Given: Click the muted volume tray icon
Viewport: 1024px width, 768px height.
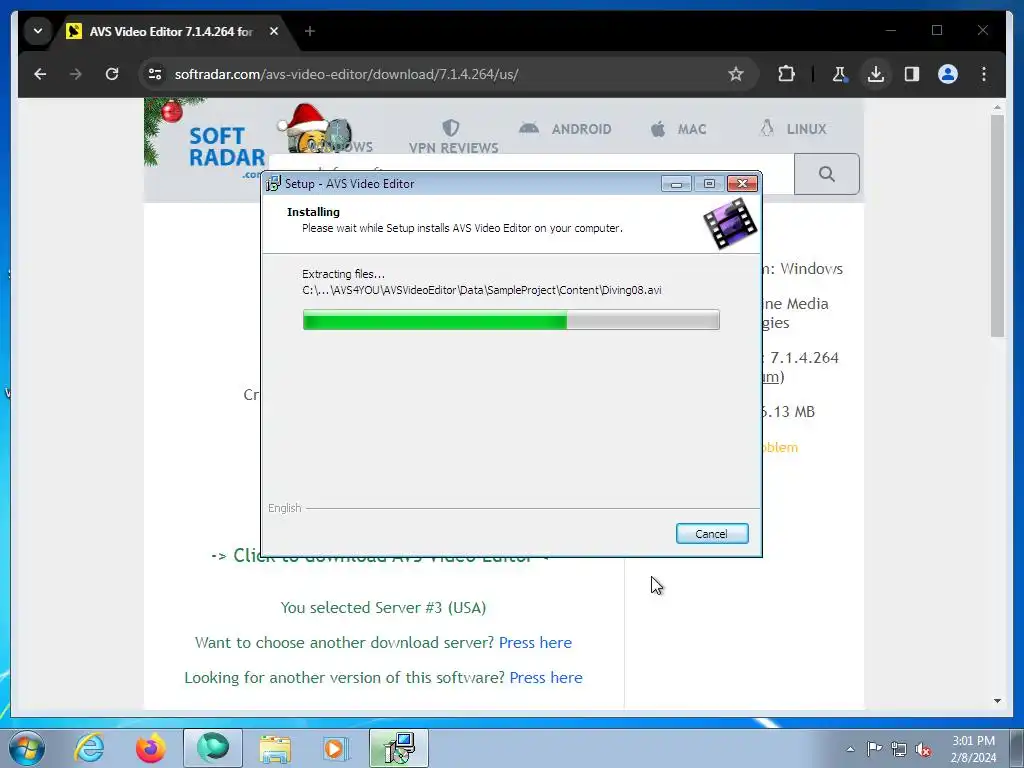Looking at the screenshot, I should click(923, 749).
